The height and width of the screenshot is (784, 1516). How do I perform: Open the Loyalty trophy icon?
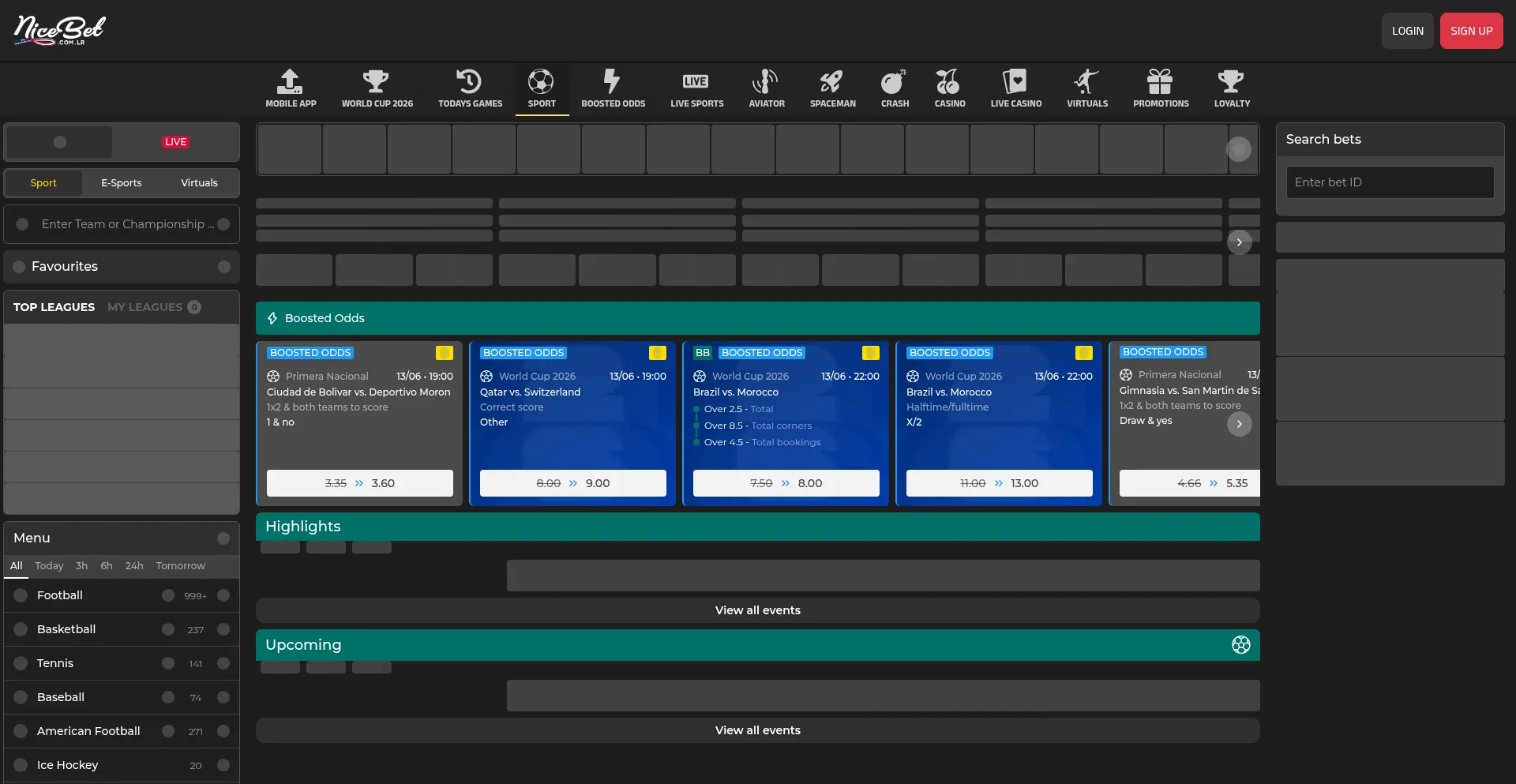coord(1231,81)
